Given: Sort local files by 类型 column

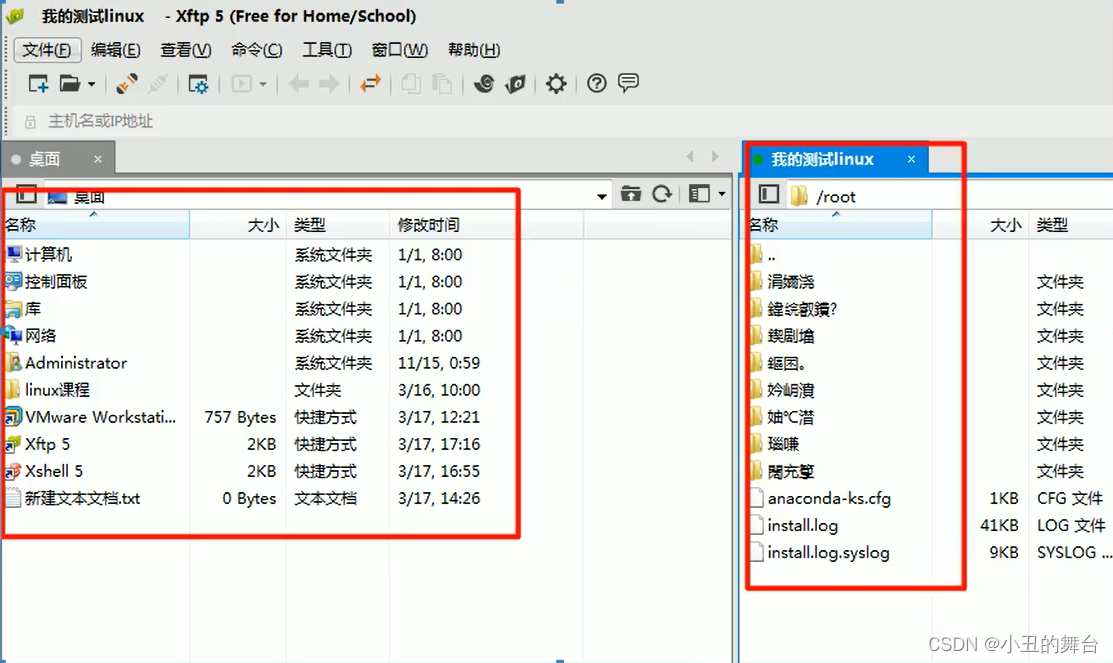Looking at the screenshot, I should point(338,225).
